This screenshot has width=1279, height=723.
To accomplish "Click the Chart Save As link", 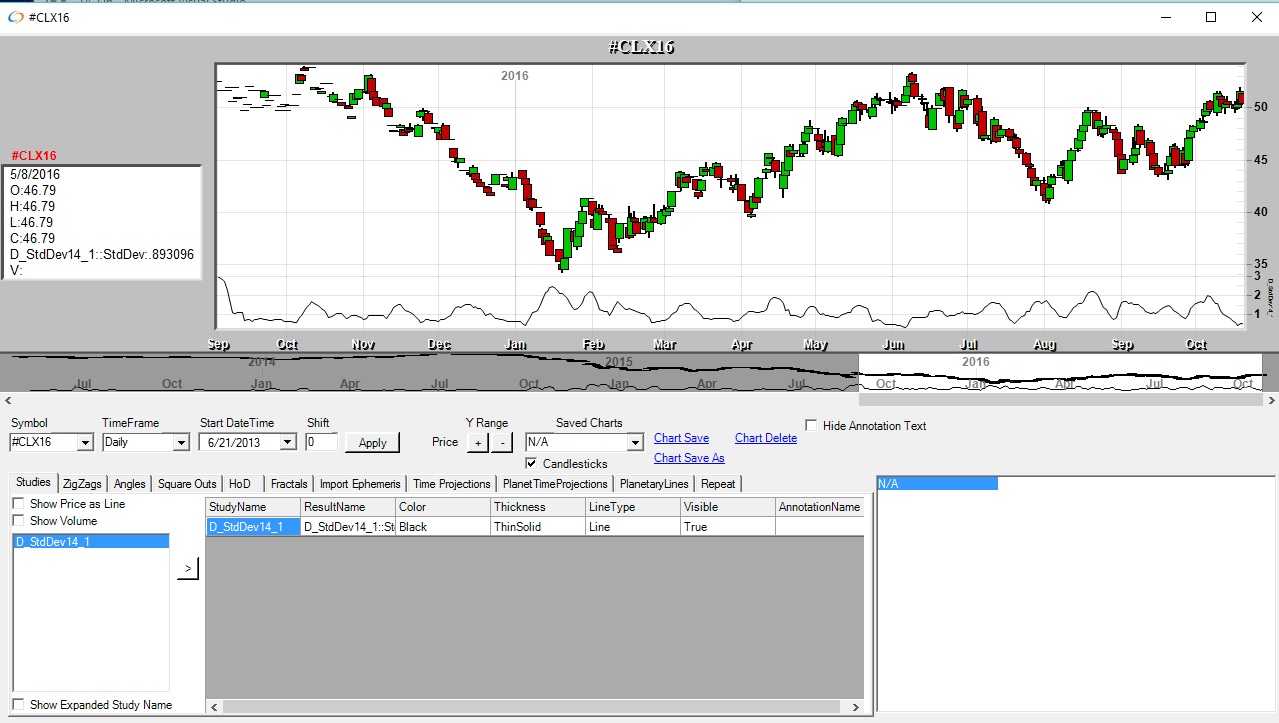I will (x=689, y=458).
